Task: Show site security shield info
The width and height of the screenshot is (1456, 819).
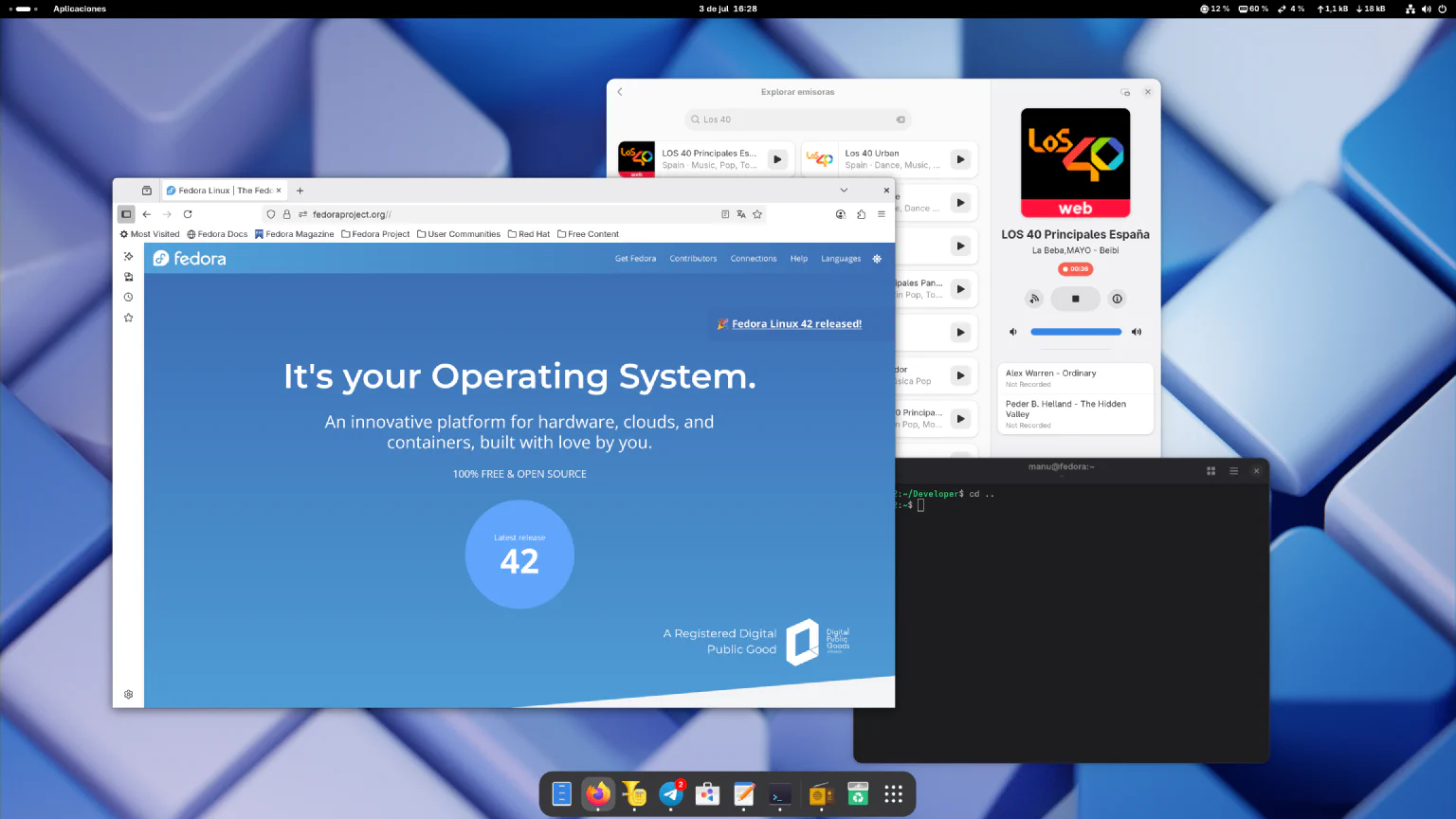Action: [x=271, y=214]
